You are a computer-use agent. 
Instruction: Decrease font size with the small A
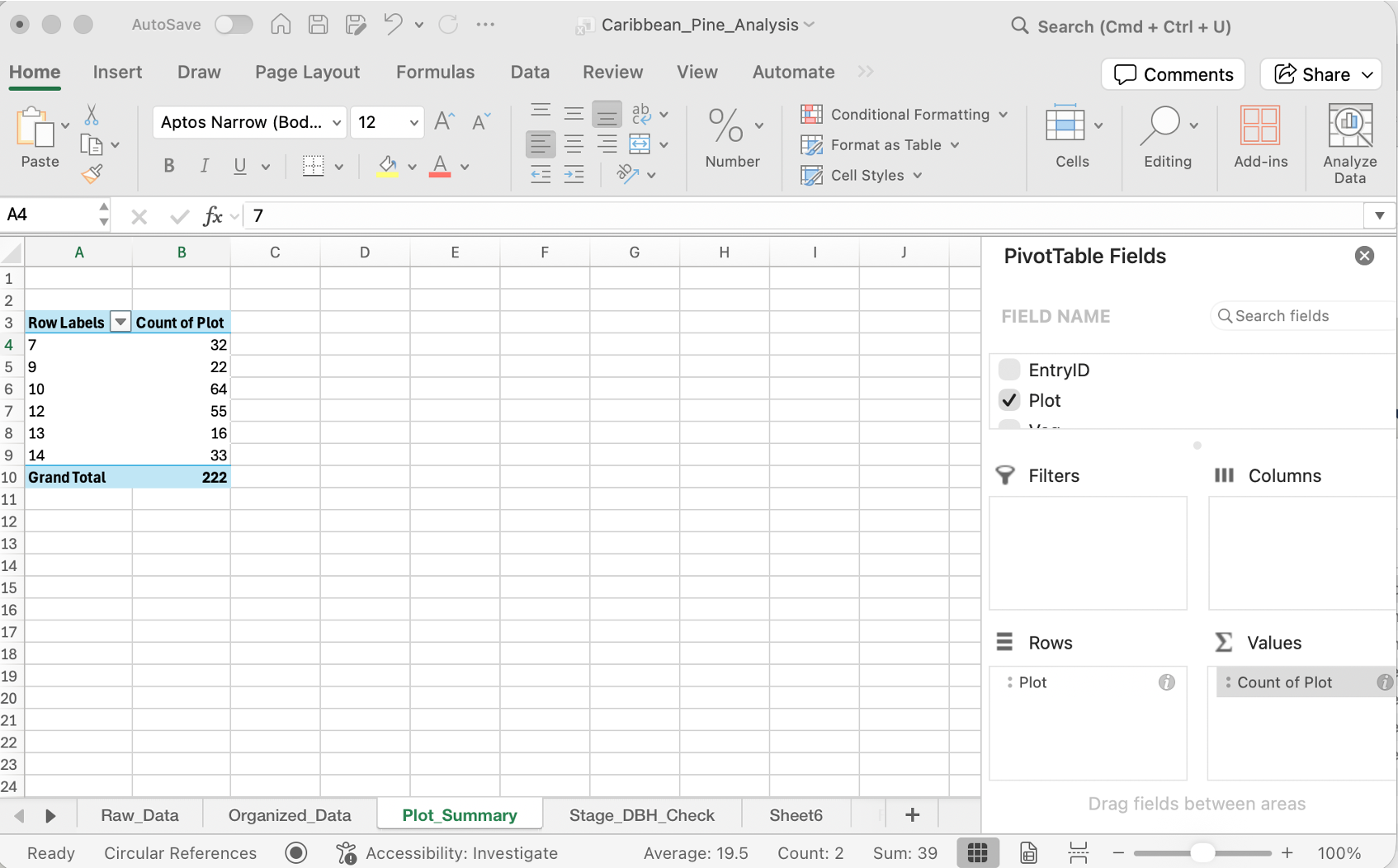pyautogui.click(x=481, y=122)
